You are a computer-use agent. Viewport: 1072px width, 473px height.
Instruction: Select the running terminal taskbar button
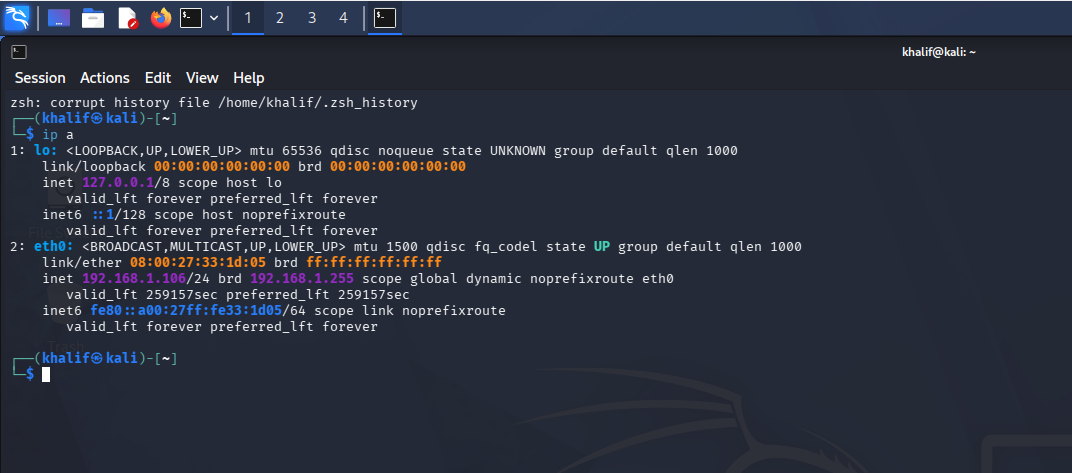click(x=385, y=18)
